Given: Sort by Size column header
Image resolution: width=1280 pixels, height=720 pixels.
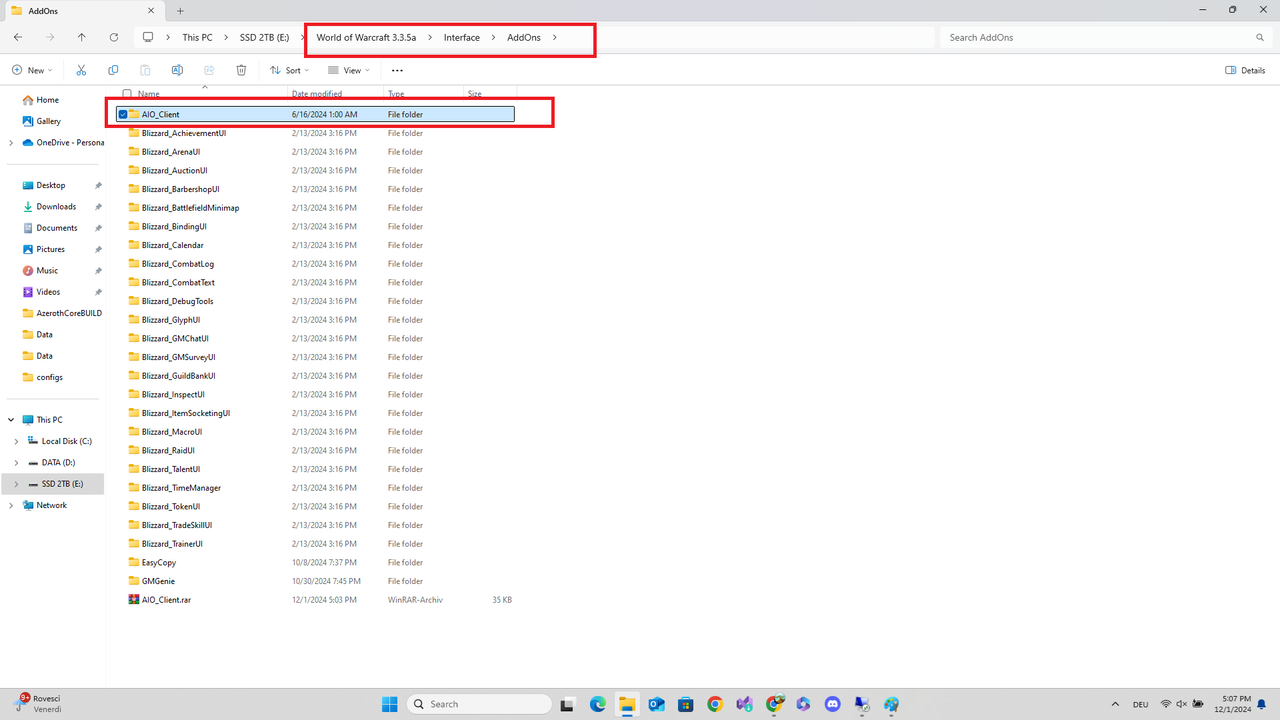Looking at the screenshot, I should [474, 93].
